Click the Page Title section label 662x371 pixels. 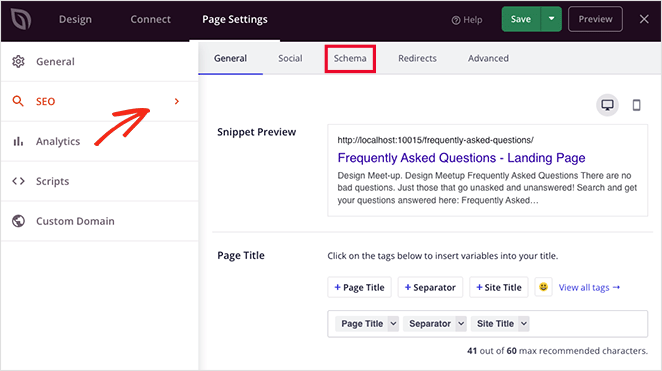click(x=241, y=255)
